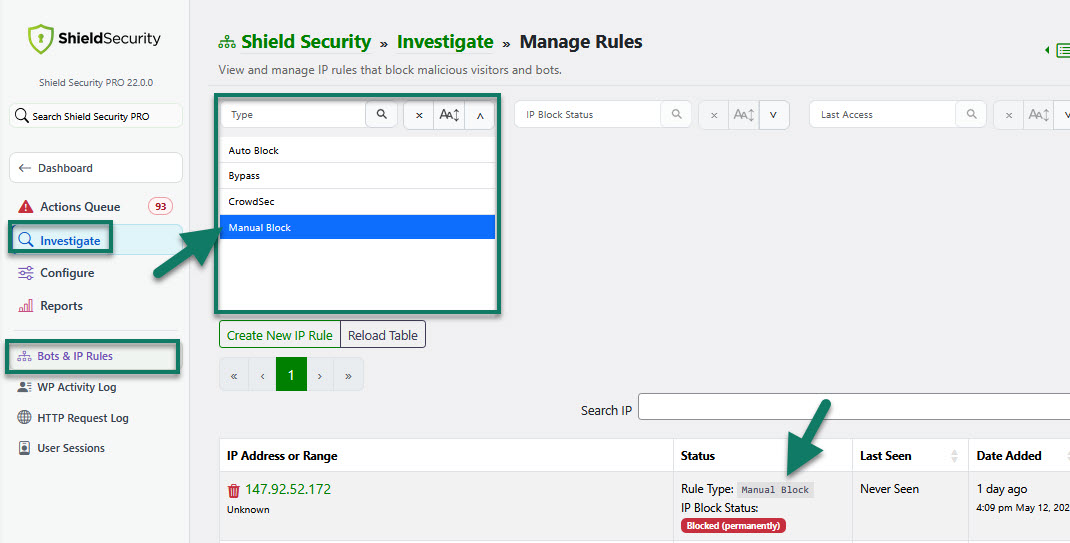Screen dimensions: 1070x543
Task: Click the Last Access search magnifier
Action: (971, 115)
